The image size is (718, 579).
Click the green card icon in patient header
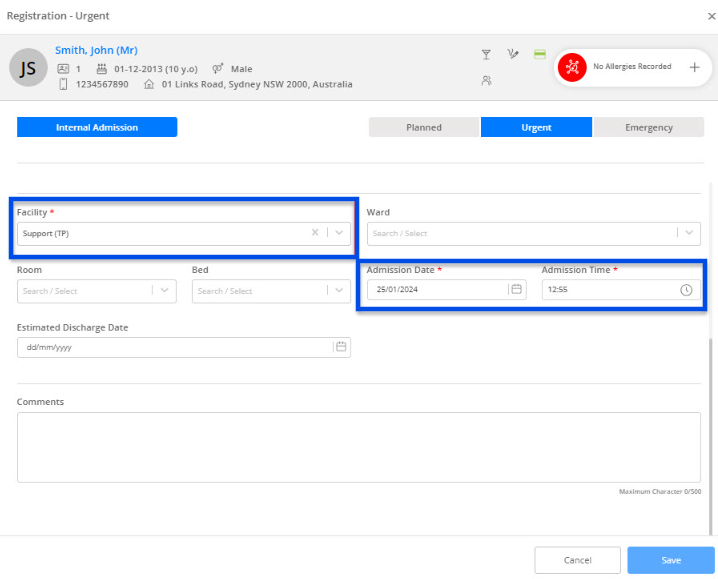539,54
